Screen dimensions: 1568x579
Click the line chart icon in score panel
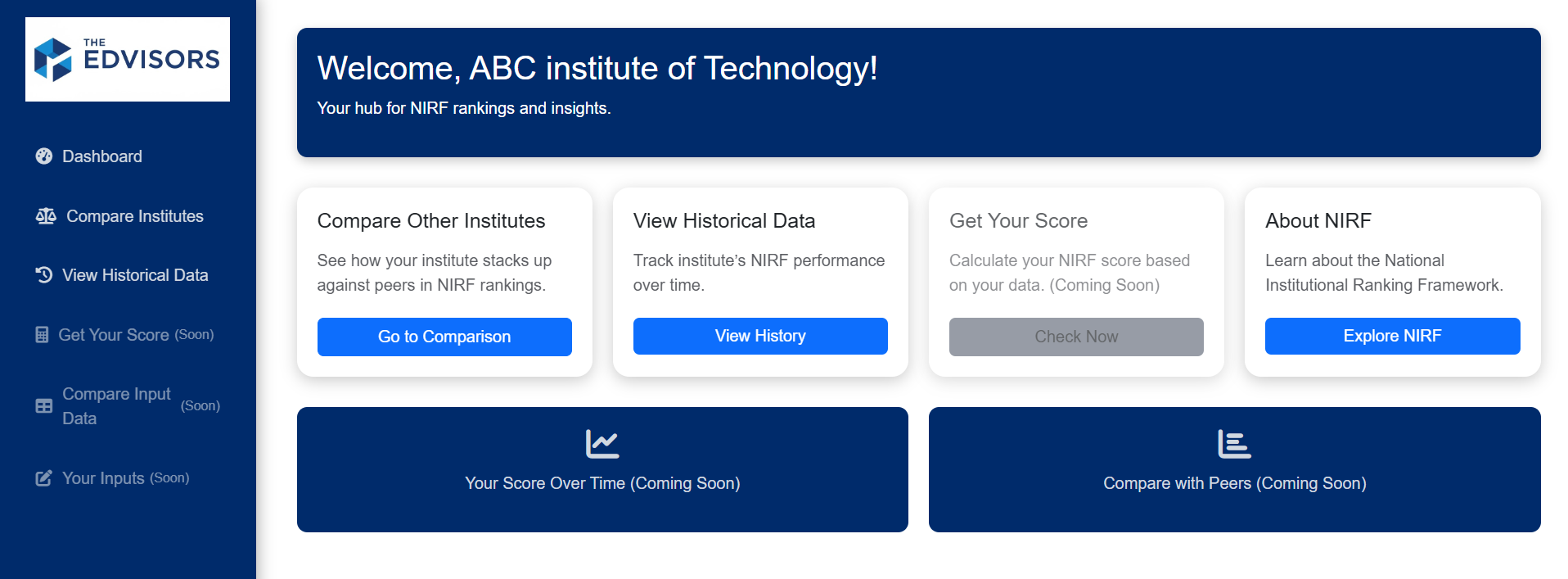[x=602, y=444]
